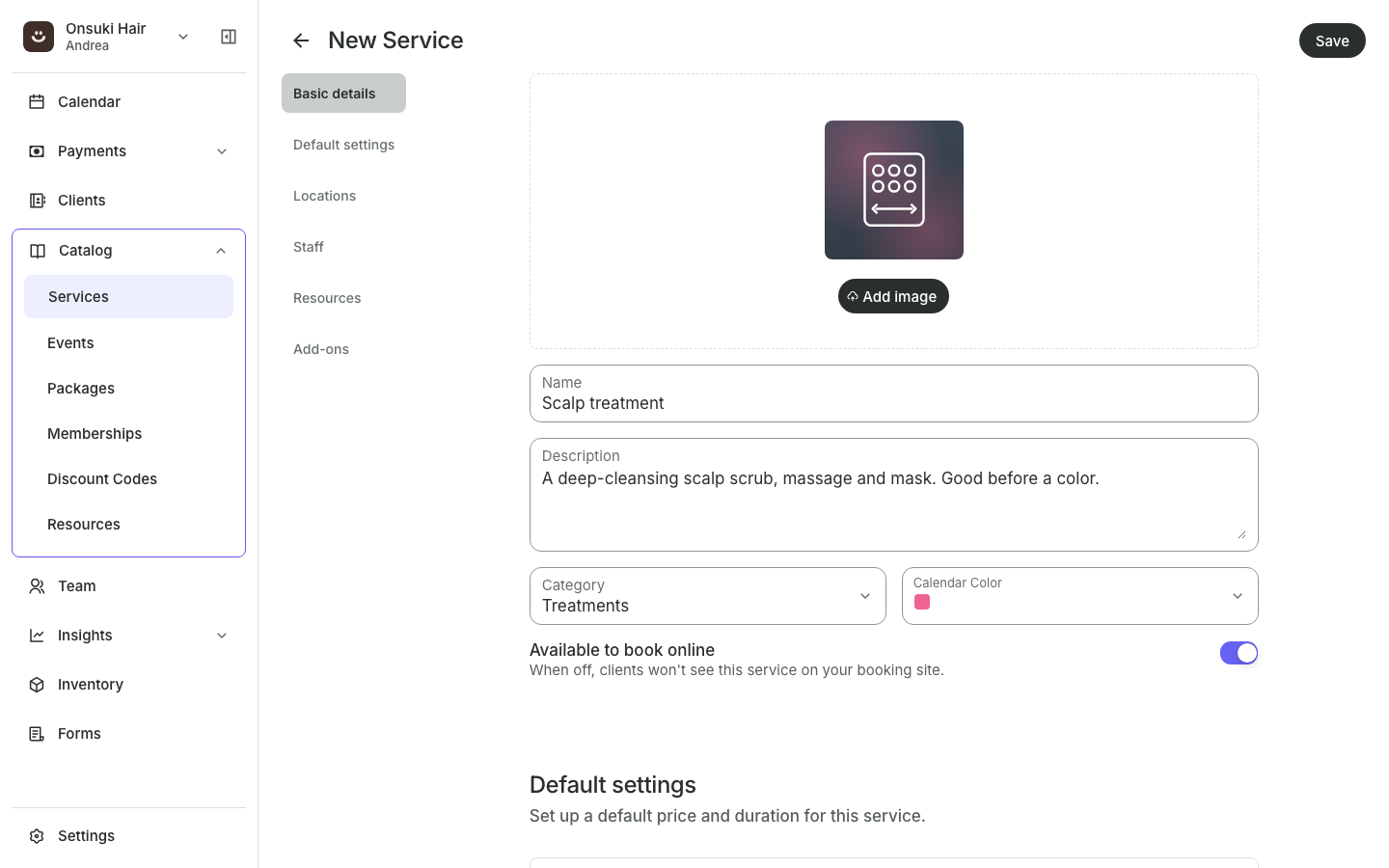This screenshot has width=1389, height=868.
Task: Save the new service
Action: pyautogui.click(x=1332, y=41)
